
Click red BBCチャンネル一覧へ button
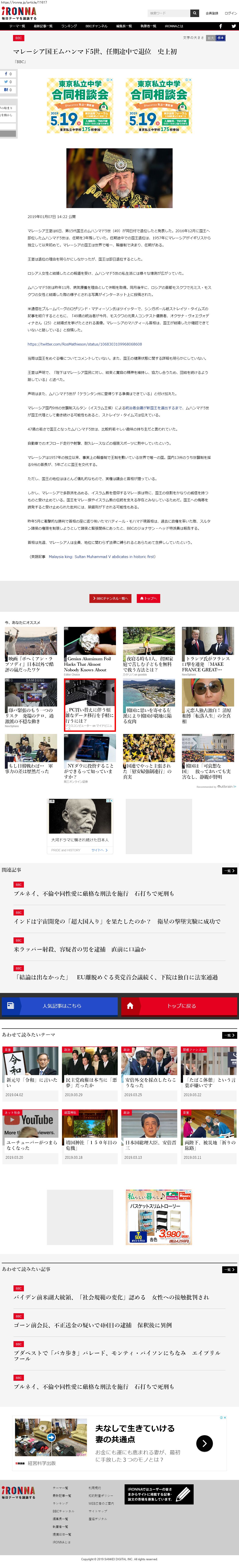[x=110, y=598]
